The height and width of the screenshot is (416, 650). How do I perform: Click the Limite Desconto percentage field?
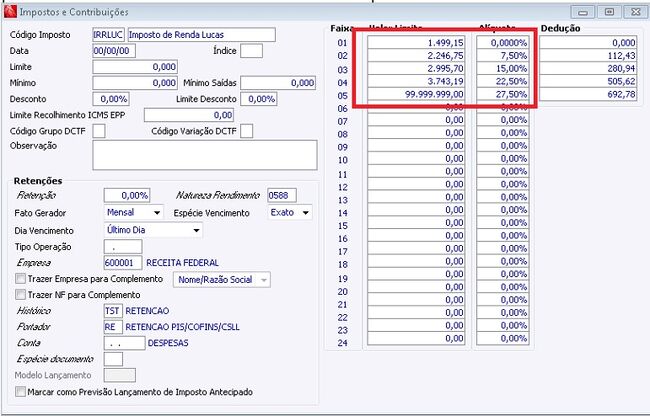coord(259,99)
